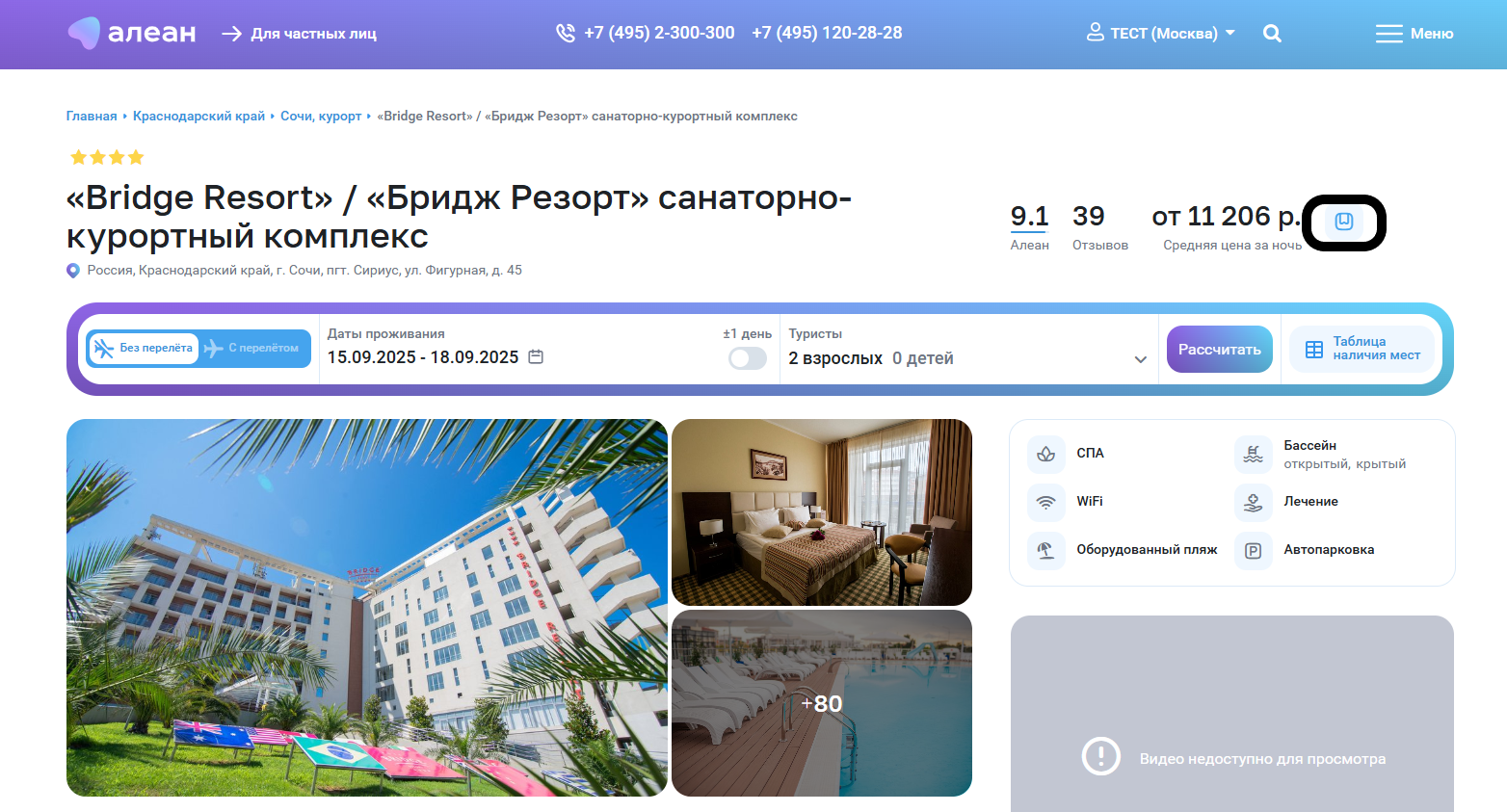Click the phone handset icon in header
Screen dimensions: 1507x812
(566, 33)
